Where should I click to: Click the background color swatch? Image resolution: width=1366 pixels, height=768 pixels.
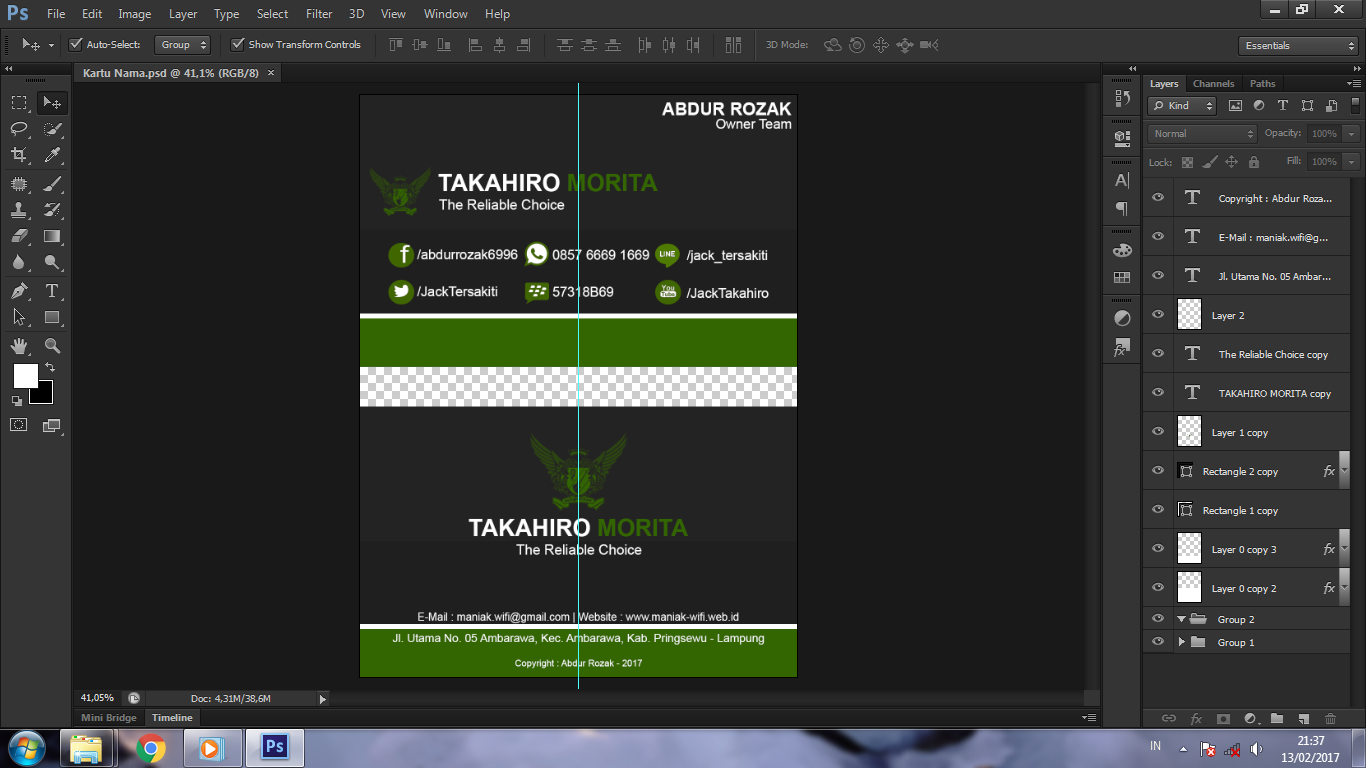[x=43, y=394]
